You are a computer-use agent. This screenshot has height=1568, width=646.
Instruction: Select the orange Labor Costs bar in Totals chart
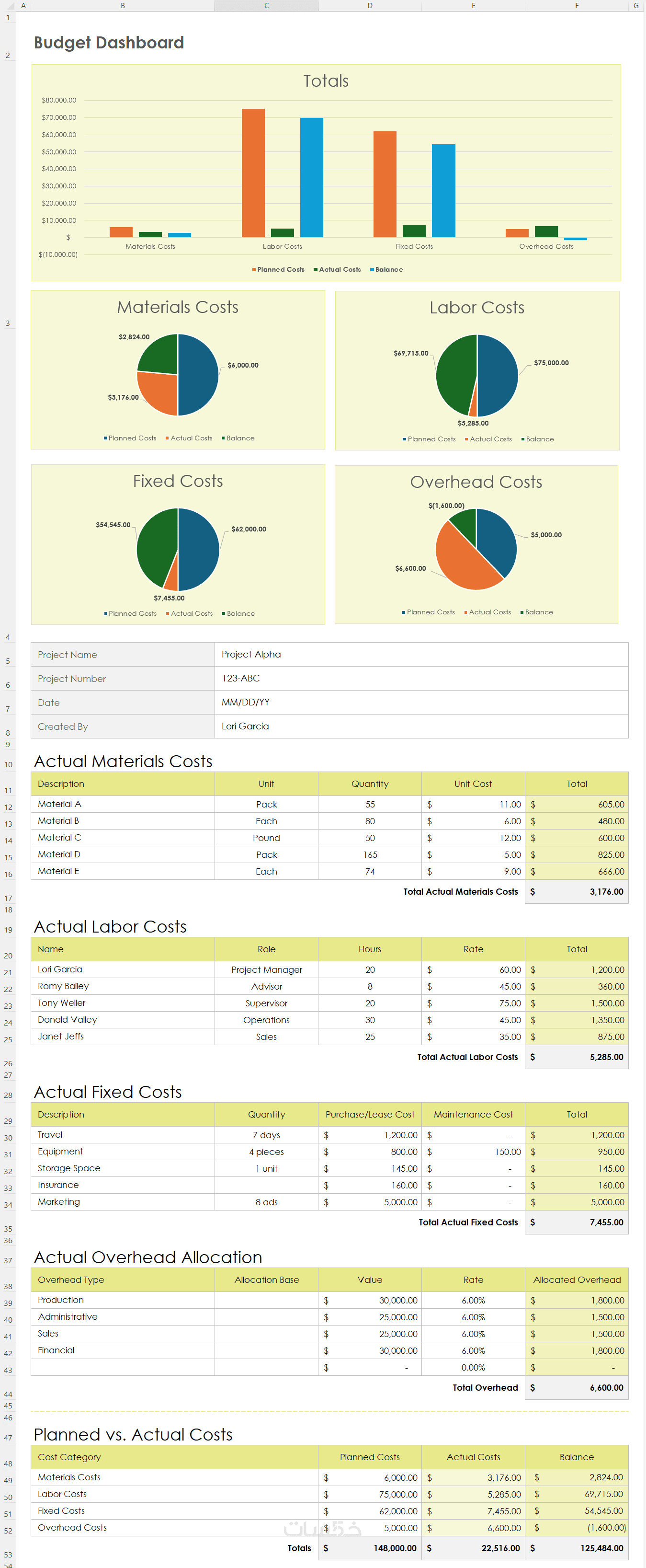[x=253, y=173]
